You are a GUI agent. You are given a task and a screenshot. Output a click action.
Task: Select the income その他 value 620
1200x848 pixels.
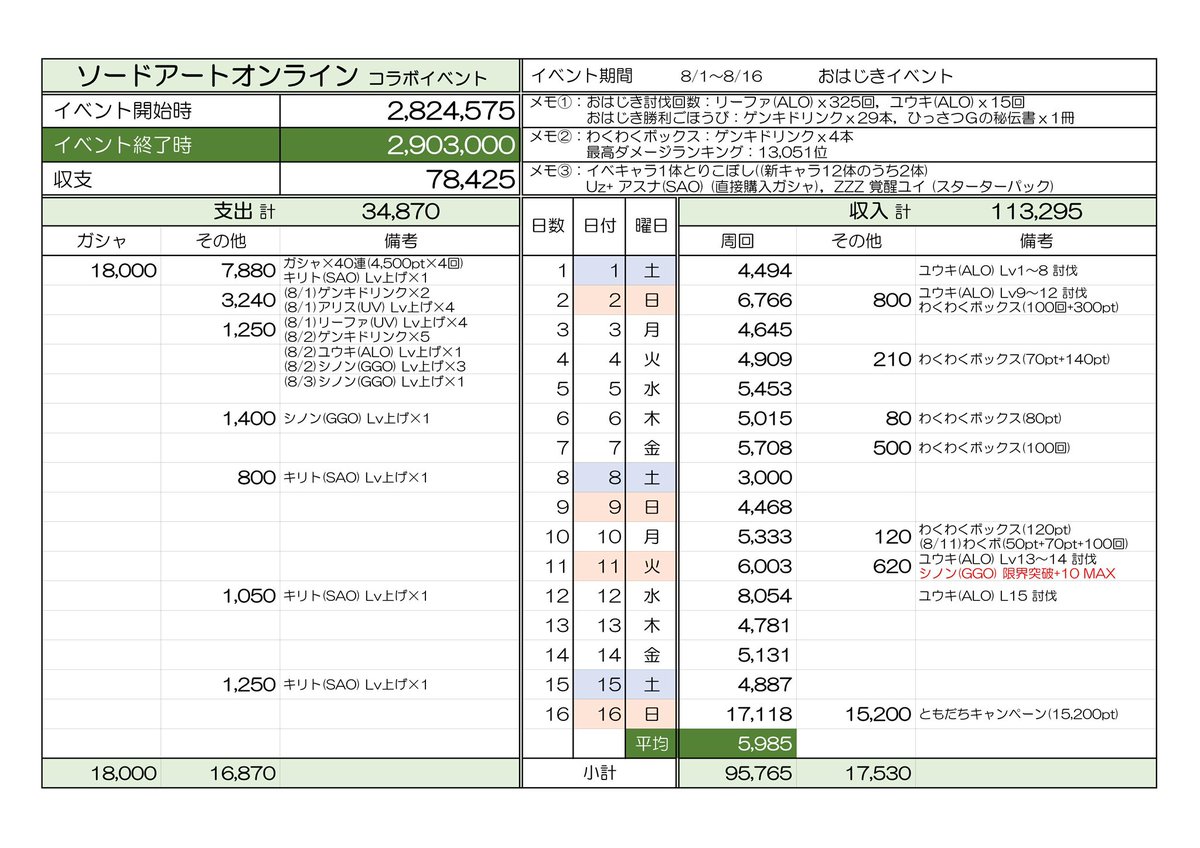(892, 566)
